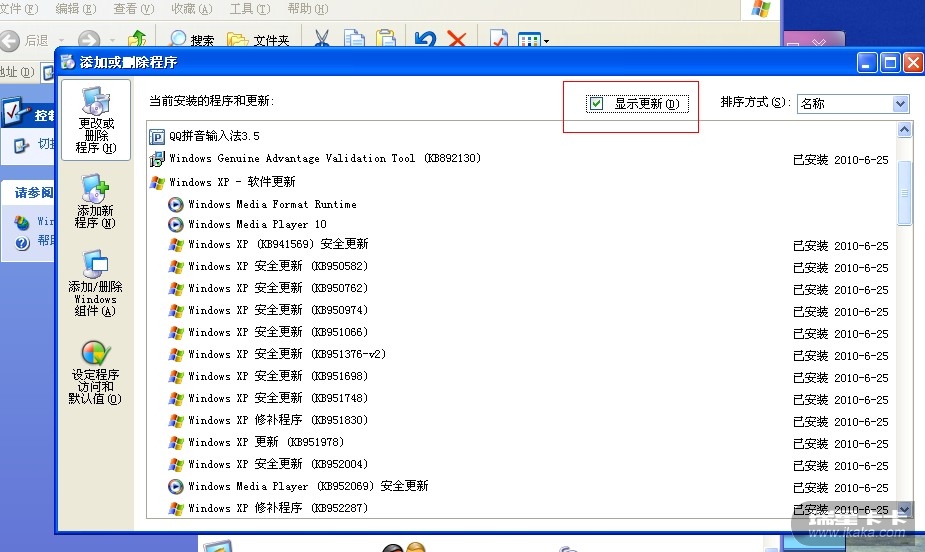Click the Properties icon in Explorer toolbar

(x=498, y=40)
